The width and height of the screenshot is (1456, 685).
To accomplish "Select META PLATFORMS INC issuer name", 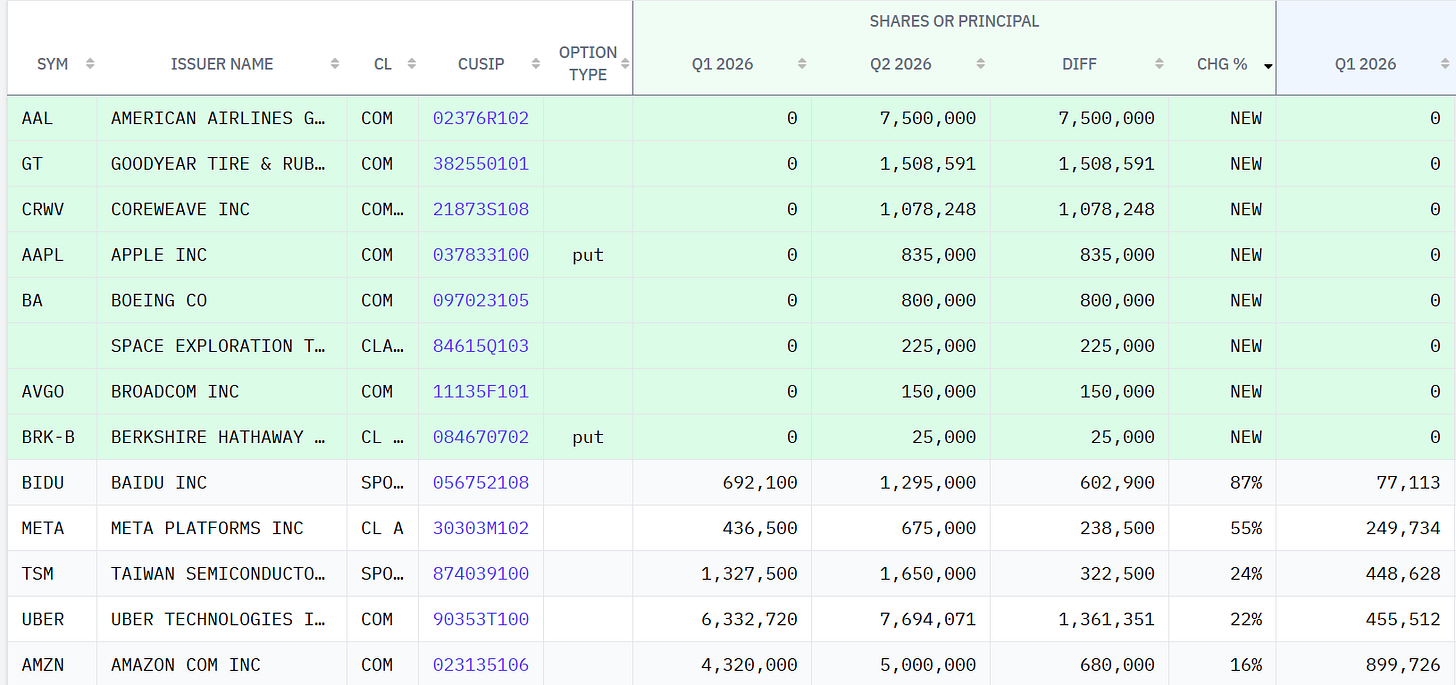I will click(207, 528).
